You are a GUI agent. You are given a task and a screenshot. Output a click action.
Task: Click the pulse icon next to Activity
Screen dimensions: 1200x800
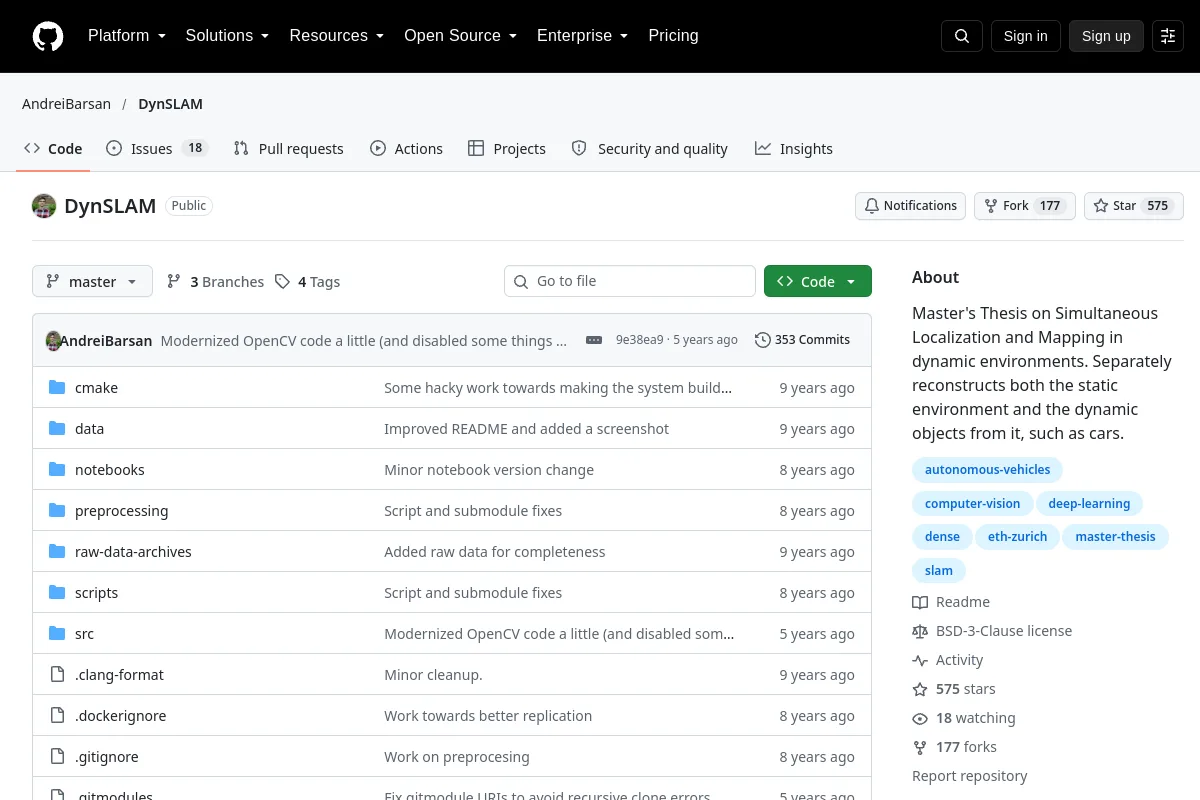[x=920, y=660]
